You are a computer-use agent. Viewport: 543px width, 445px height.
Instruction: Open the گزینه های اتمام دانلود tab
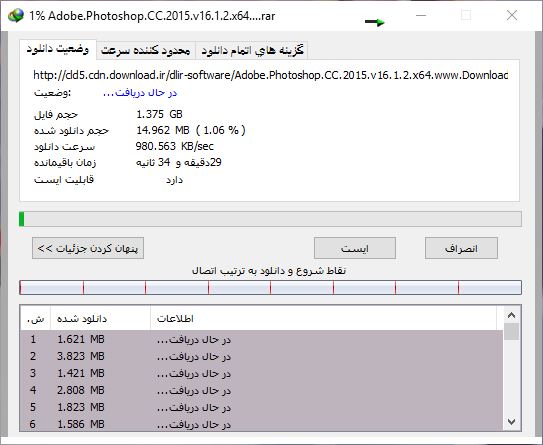[252, 51]
